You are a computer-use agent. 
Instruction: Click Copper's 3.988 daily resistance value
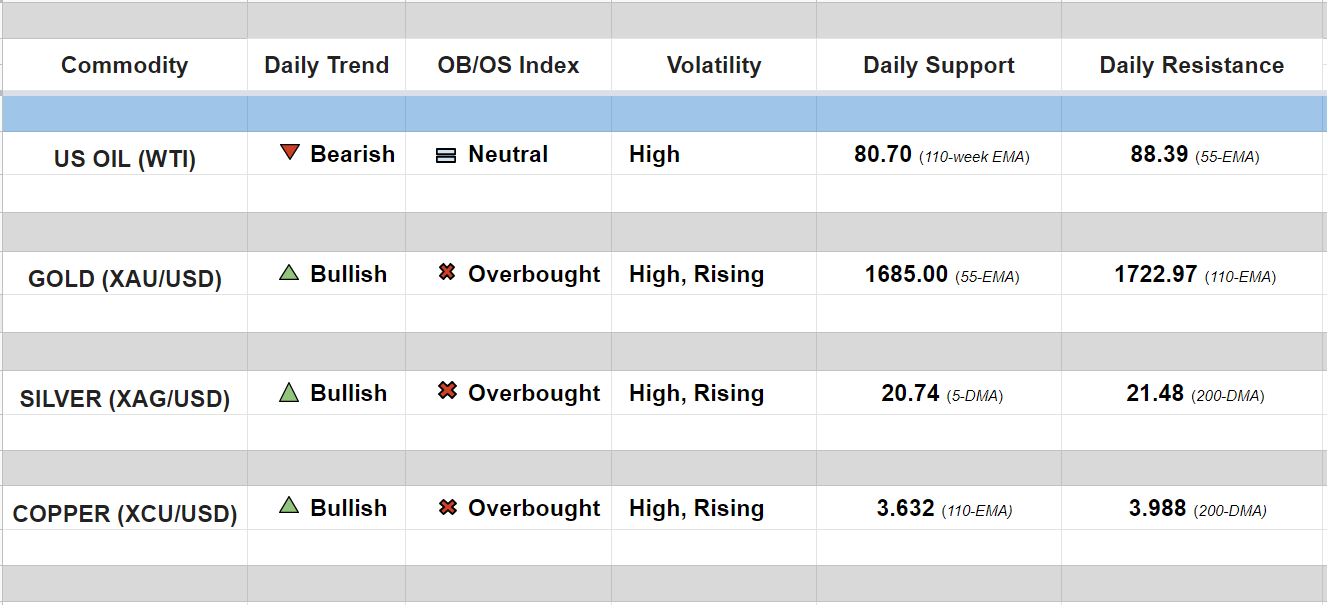coord(1157,508)
